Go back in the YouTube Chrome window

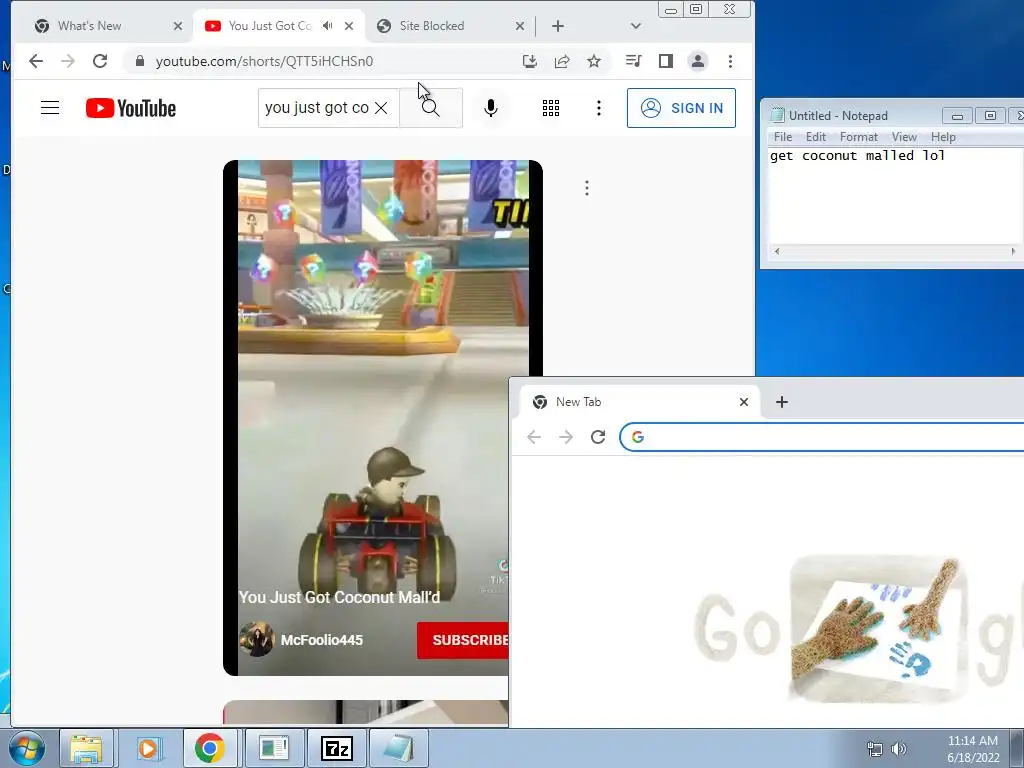pos(36,61)
